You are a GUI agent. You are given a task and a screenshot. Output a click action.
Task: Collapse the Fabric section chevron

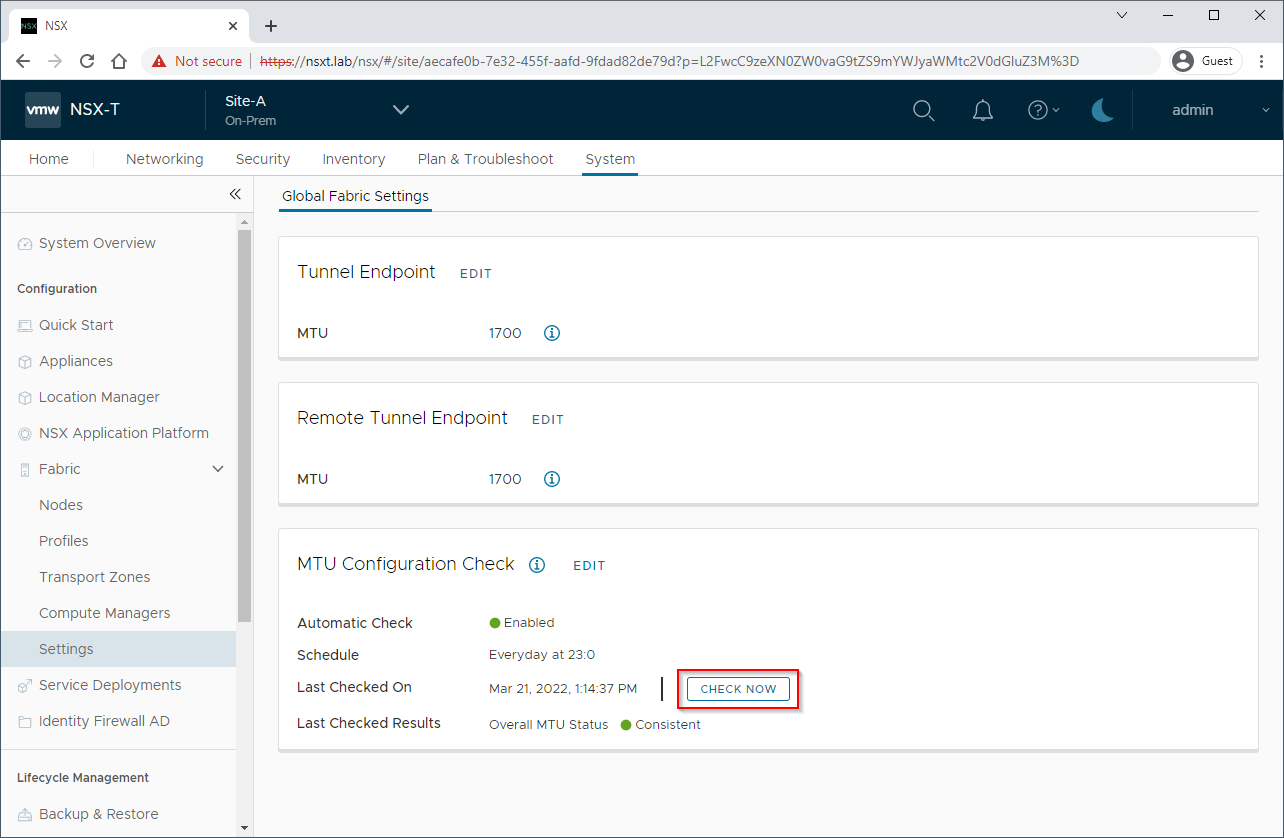pyautogui.click(x=218, y=469)
